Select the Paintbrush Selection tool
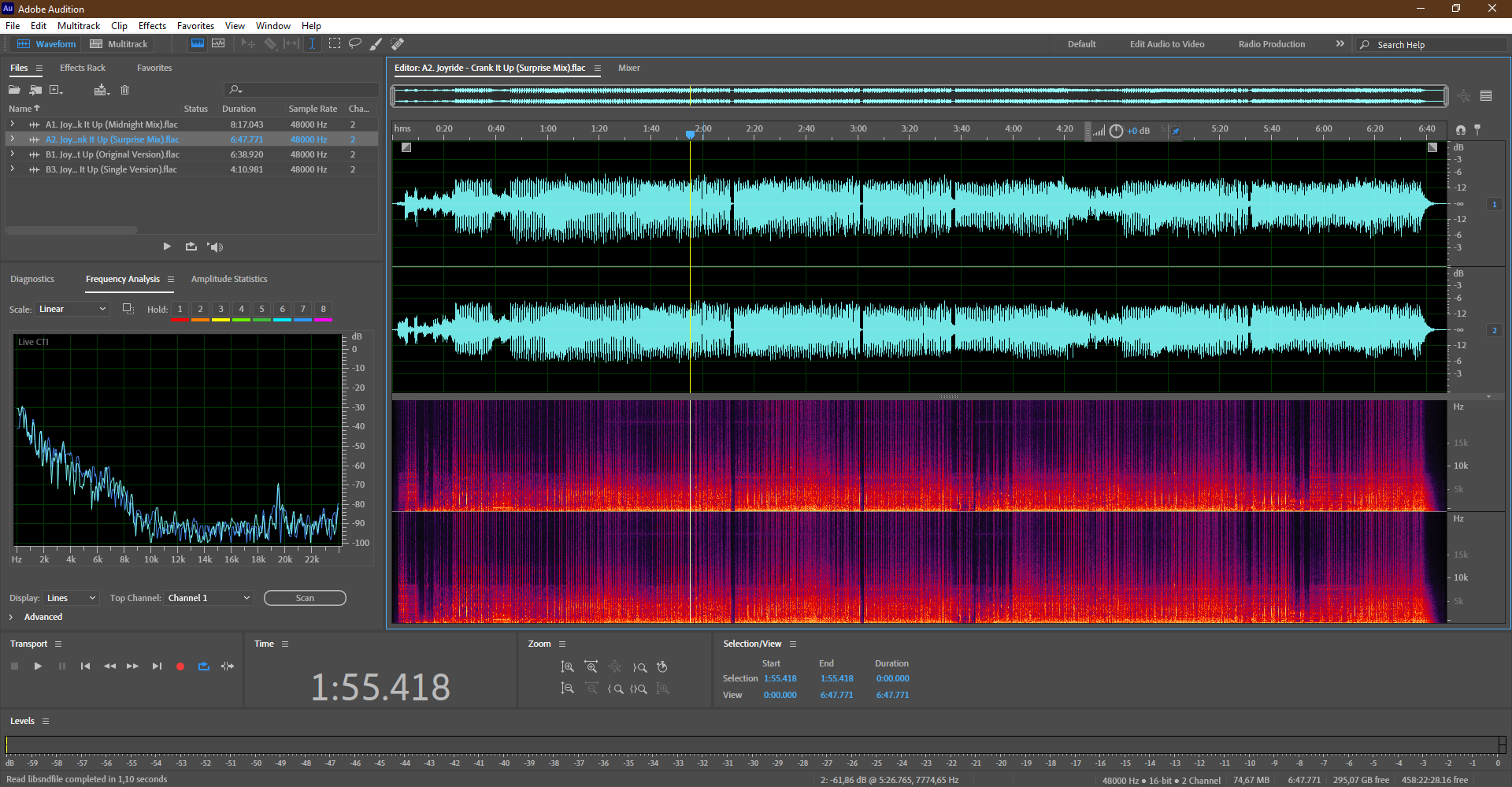The image size is (1512, 787). 376,44
